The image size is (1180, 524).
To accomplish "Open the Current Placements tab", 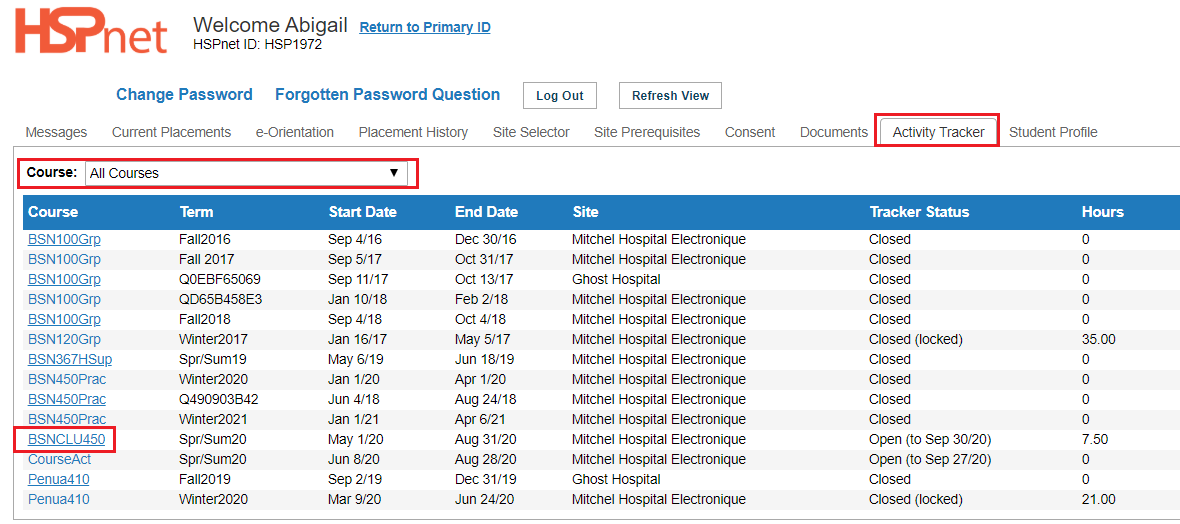I will click(x=172, y=133).
